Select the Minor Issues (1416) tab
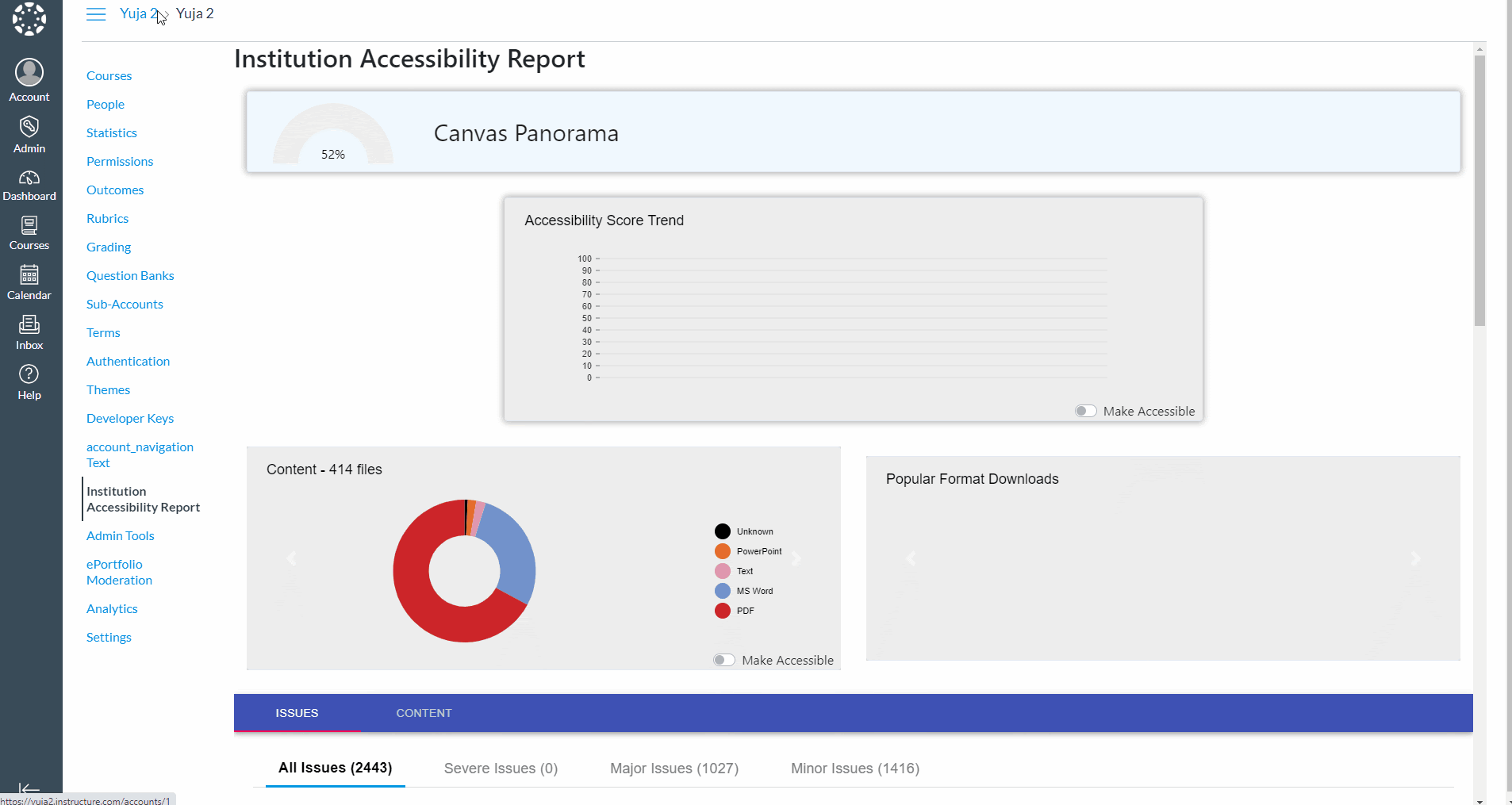 [855, 769]
